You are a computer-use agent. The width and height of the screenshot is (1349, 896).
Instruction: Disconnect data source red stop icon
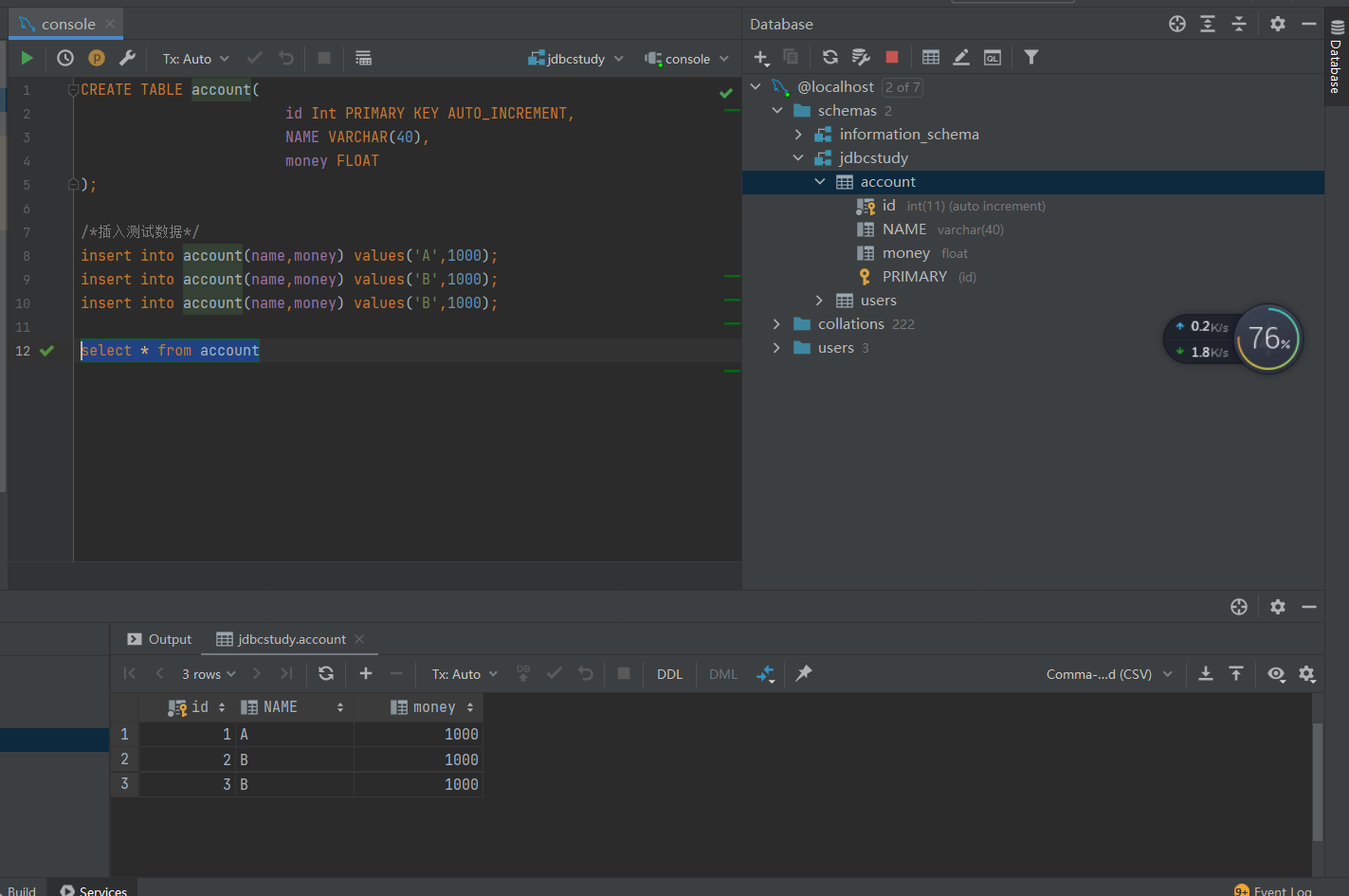[x=892, y=58]
